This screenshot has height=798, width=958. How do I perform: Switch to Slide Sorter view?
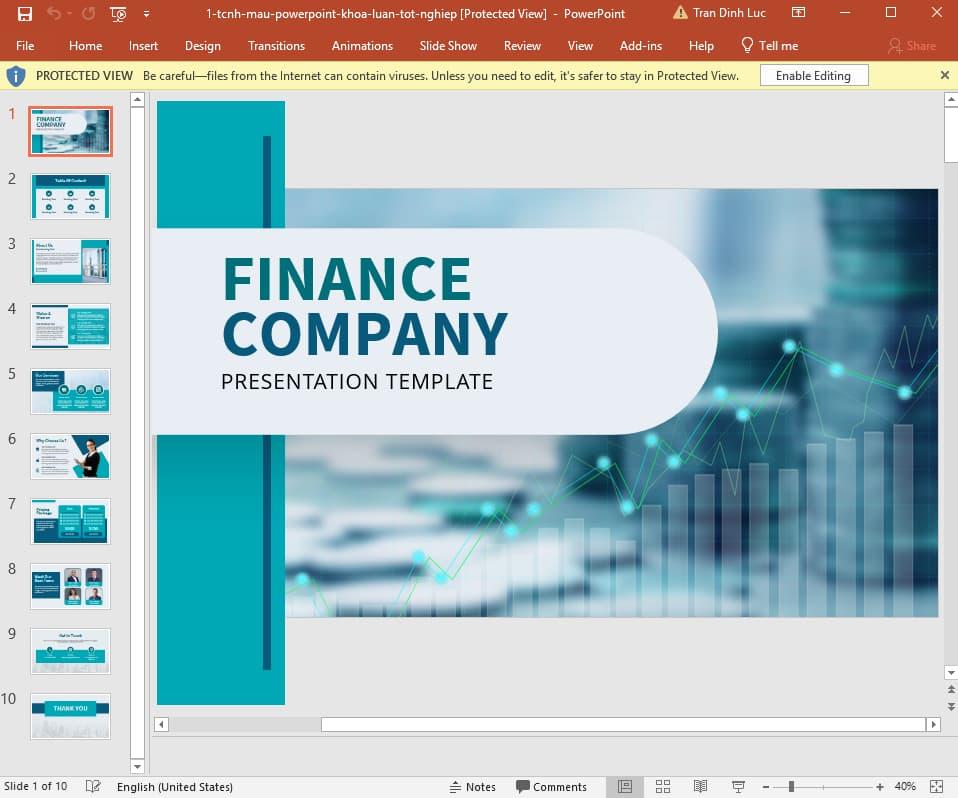663,787
